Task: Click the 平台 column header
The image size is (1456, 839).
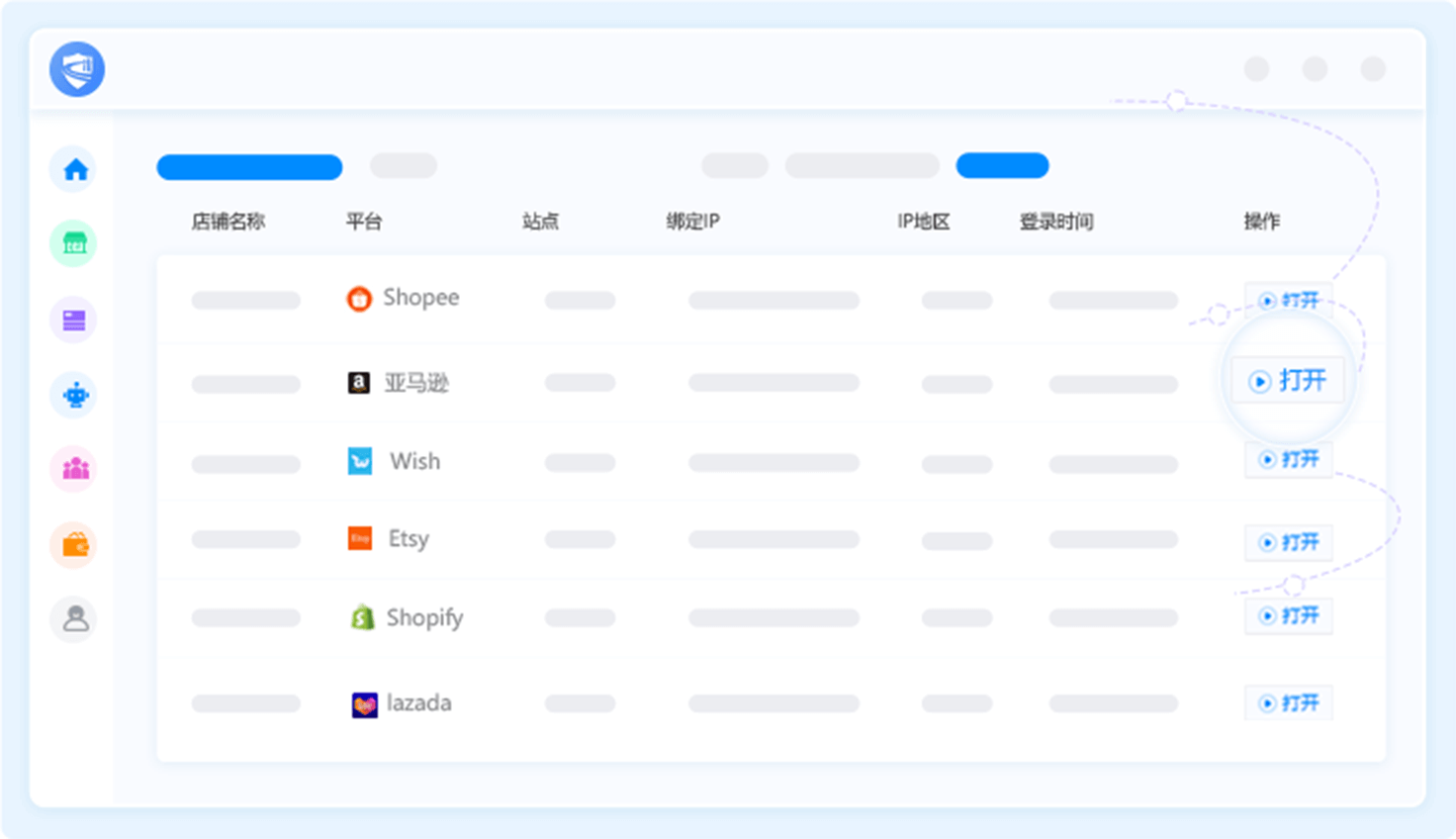Action: [364, 222]
